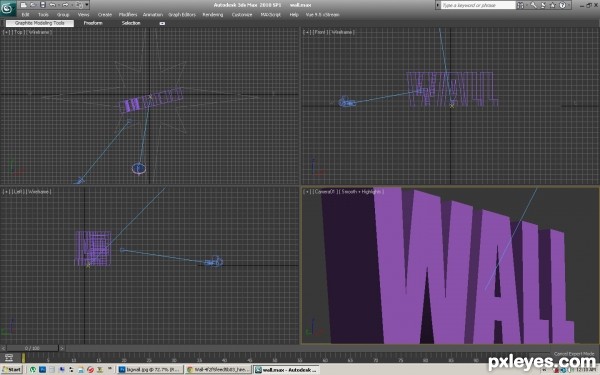Image resolution: width=600 pixels, height=375 pixels.
Task: Select the Graphite Modeling Tools tab
Action: [40, 23]
